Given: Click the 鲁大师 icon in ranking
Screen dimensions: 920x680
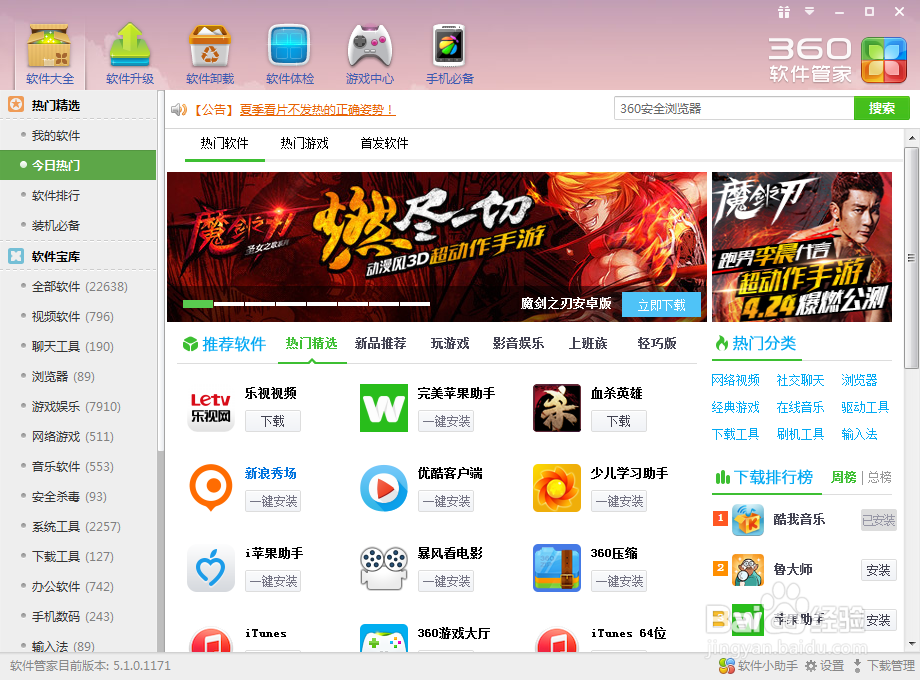Looking at the screenshot, I should pos(748,570).
